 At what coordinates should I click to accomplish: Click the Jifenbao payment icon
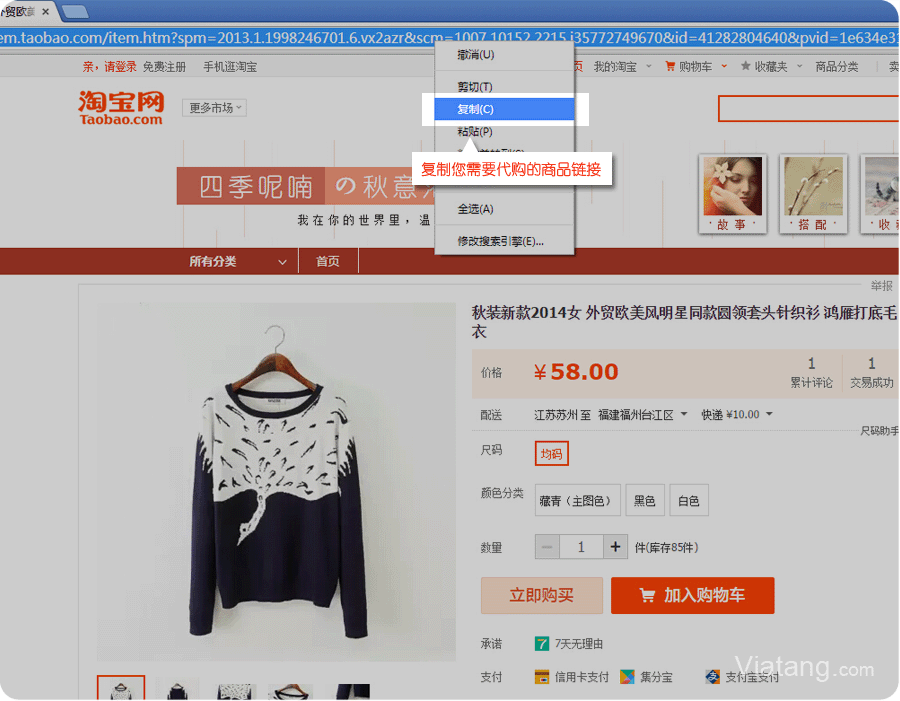pyautogui.click(x=627, y=677)
